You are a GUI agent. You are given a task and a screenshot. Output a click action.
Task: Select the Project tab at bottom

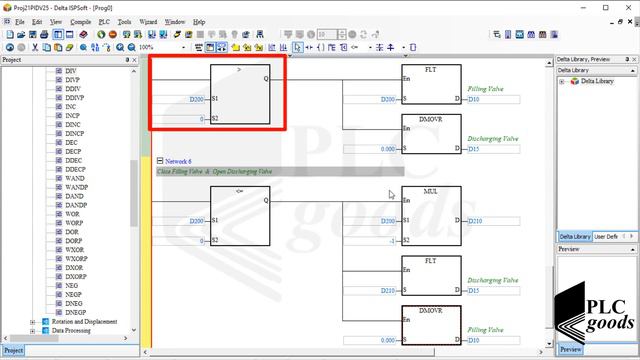click(x=13, y=350)
